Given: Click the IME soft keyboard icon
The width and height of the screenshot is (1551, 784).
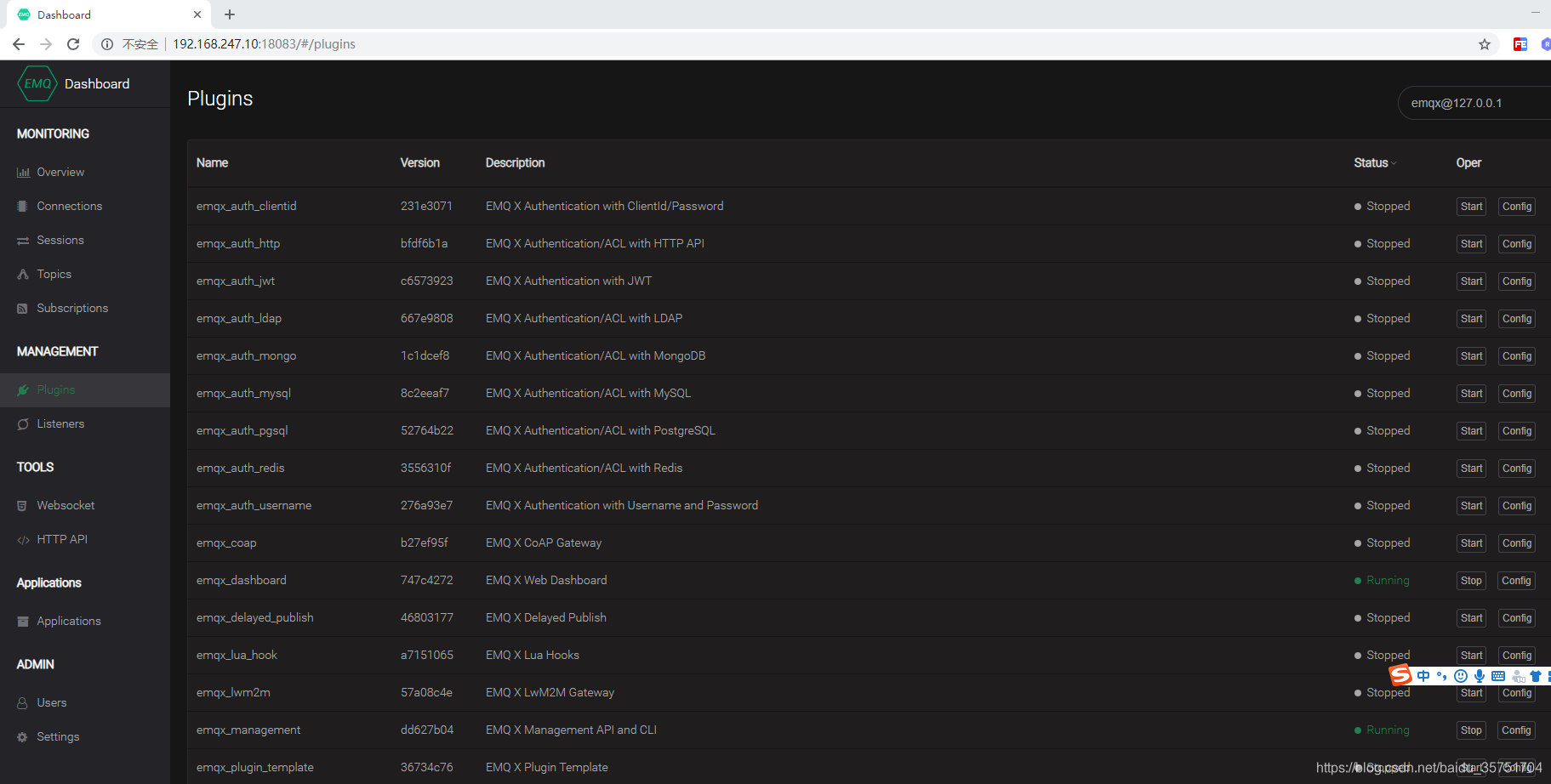Looking at the screenshot, I should pos(1498,676).
